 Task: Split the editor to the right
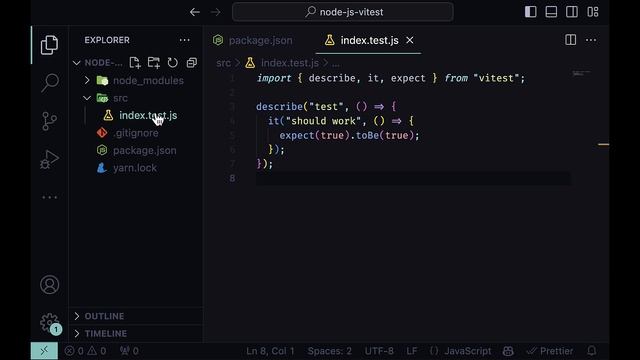570,40
